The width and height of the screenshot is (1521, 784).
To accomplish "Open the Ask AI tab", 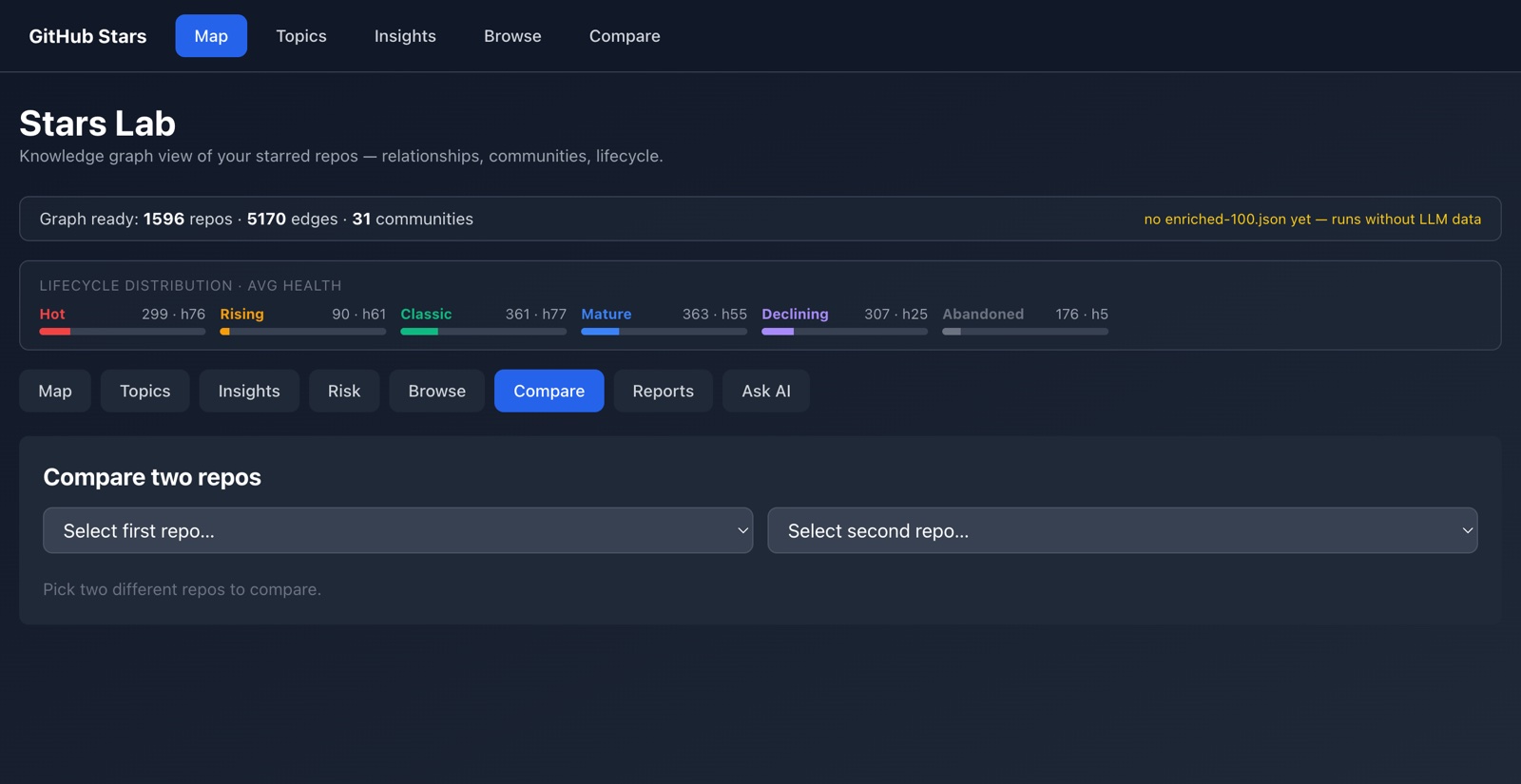I will pos(766,391).
